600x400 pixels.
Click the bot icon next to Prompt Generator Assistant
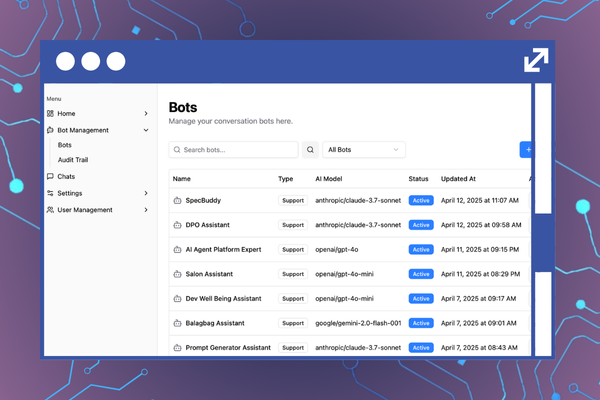(177, 348)
